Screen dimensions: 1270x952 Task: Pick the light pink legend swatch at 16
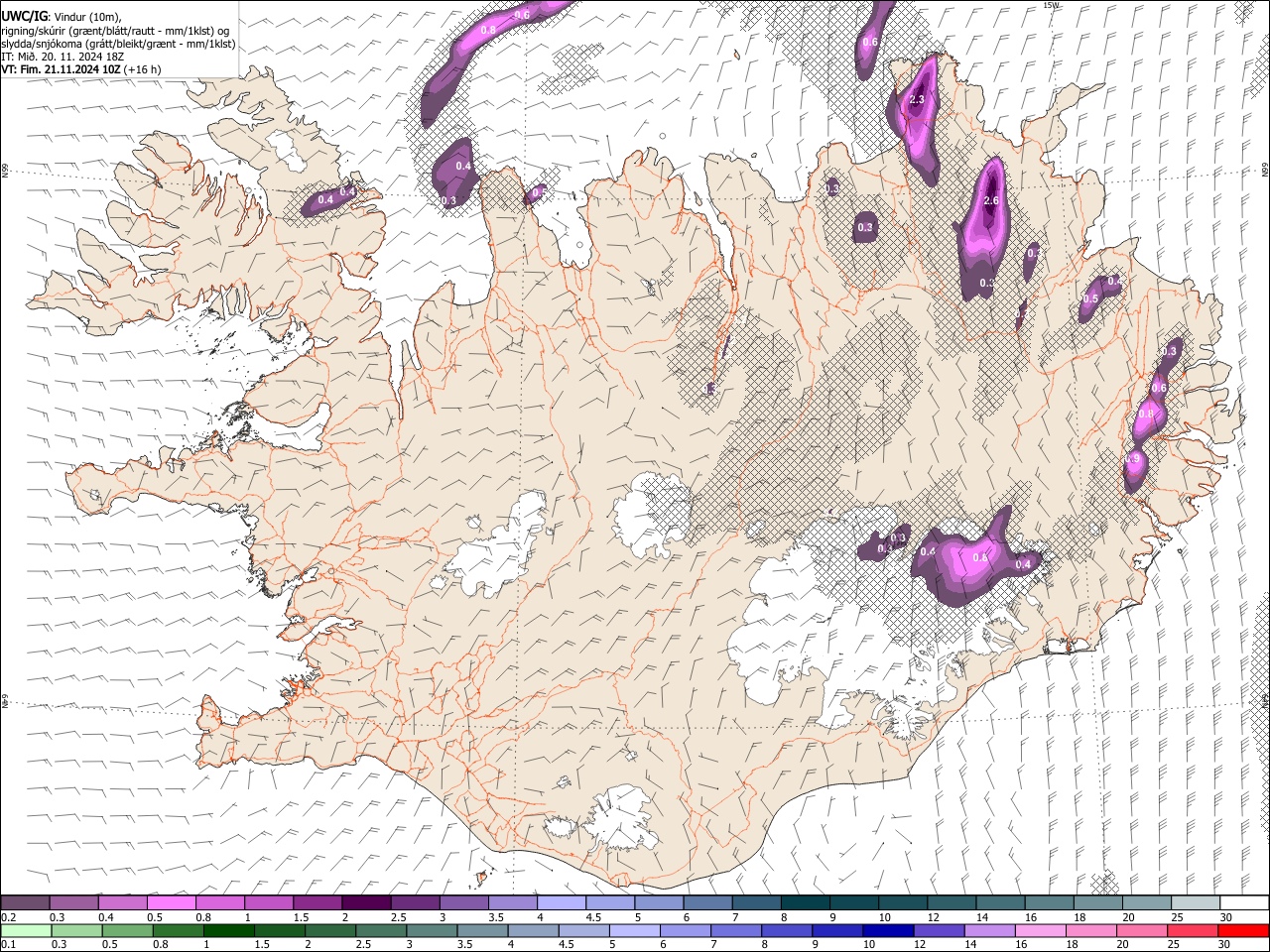coord(1040,930)
